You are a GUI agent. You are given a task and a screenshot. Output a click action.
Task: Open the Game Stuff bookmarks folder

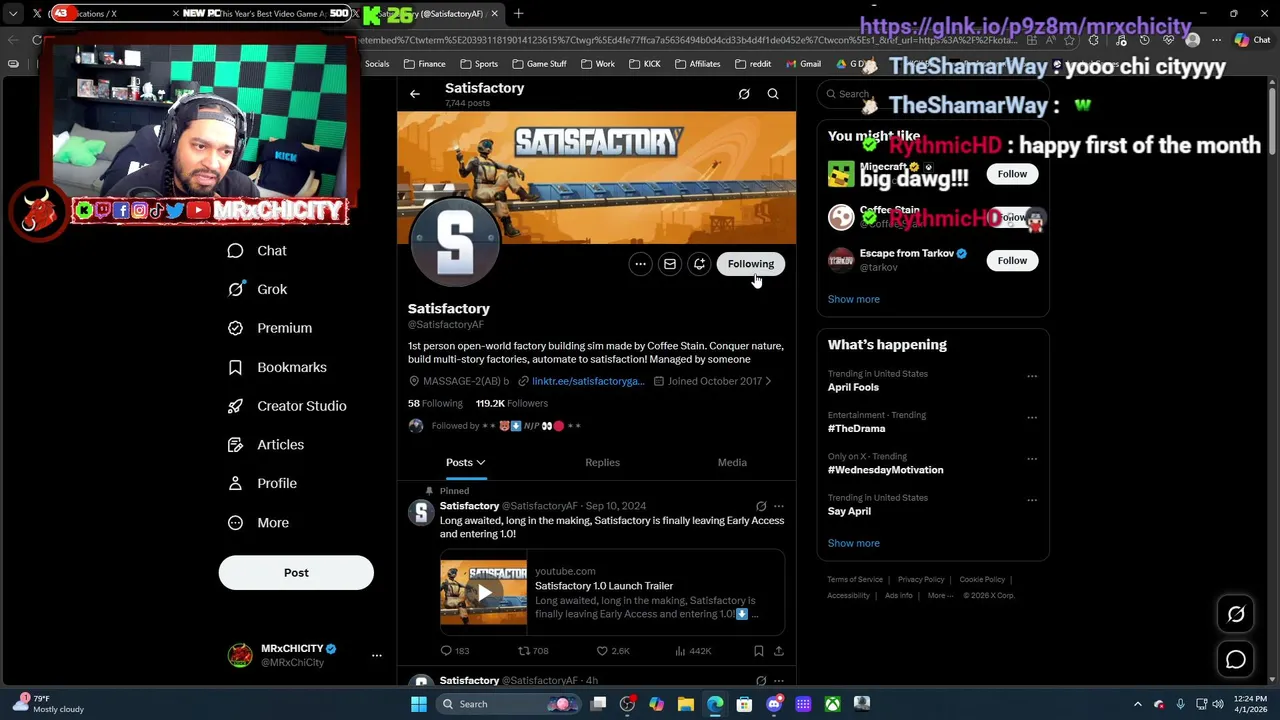click(x=539, y=64)
